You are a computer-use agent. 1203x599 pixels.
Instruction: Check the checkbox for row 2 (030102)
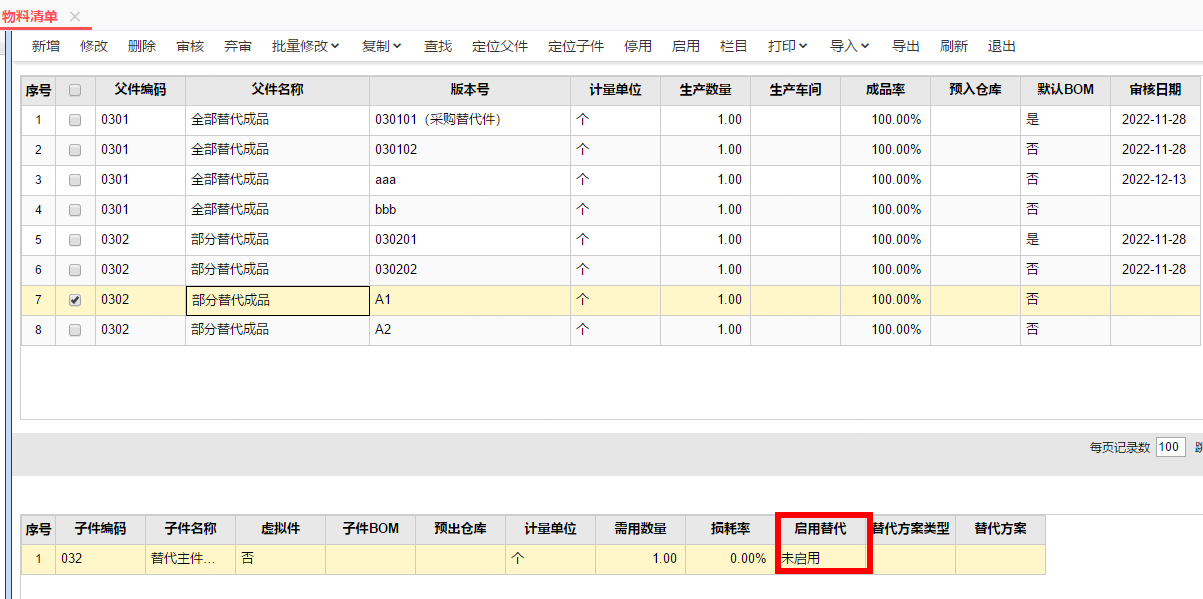75,150
